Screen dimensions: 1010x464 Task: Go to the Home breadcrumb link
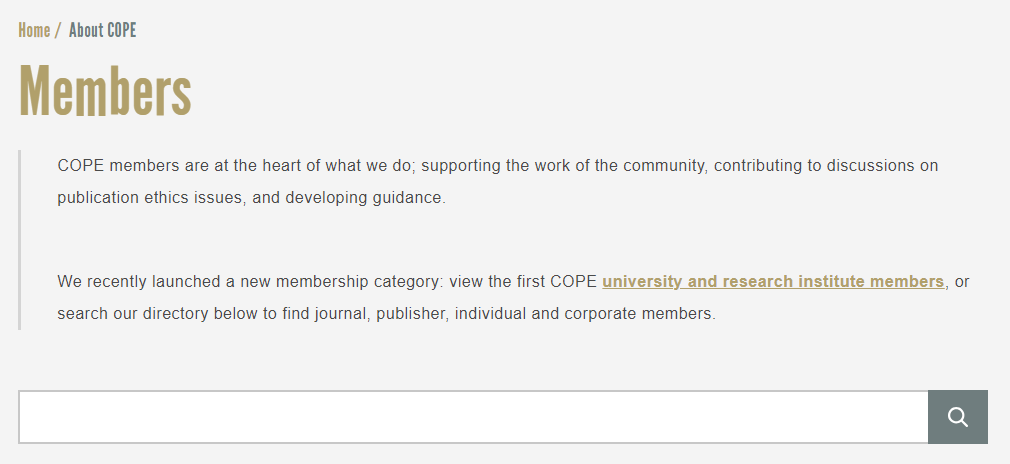34,30
